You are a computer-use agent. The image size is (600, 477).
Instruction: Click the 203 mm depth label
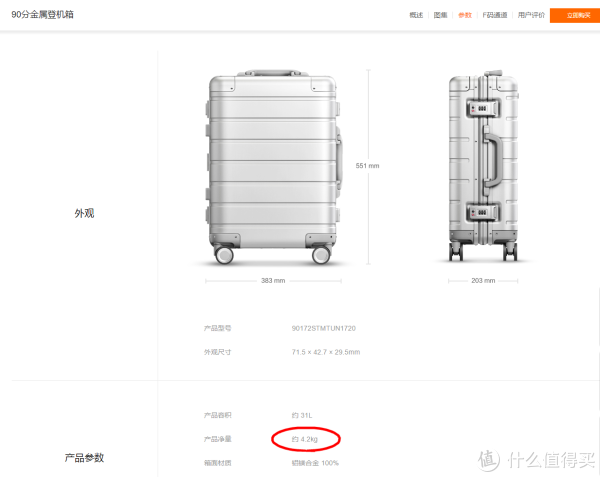tap(483, 280)
